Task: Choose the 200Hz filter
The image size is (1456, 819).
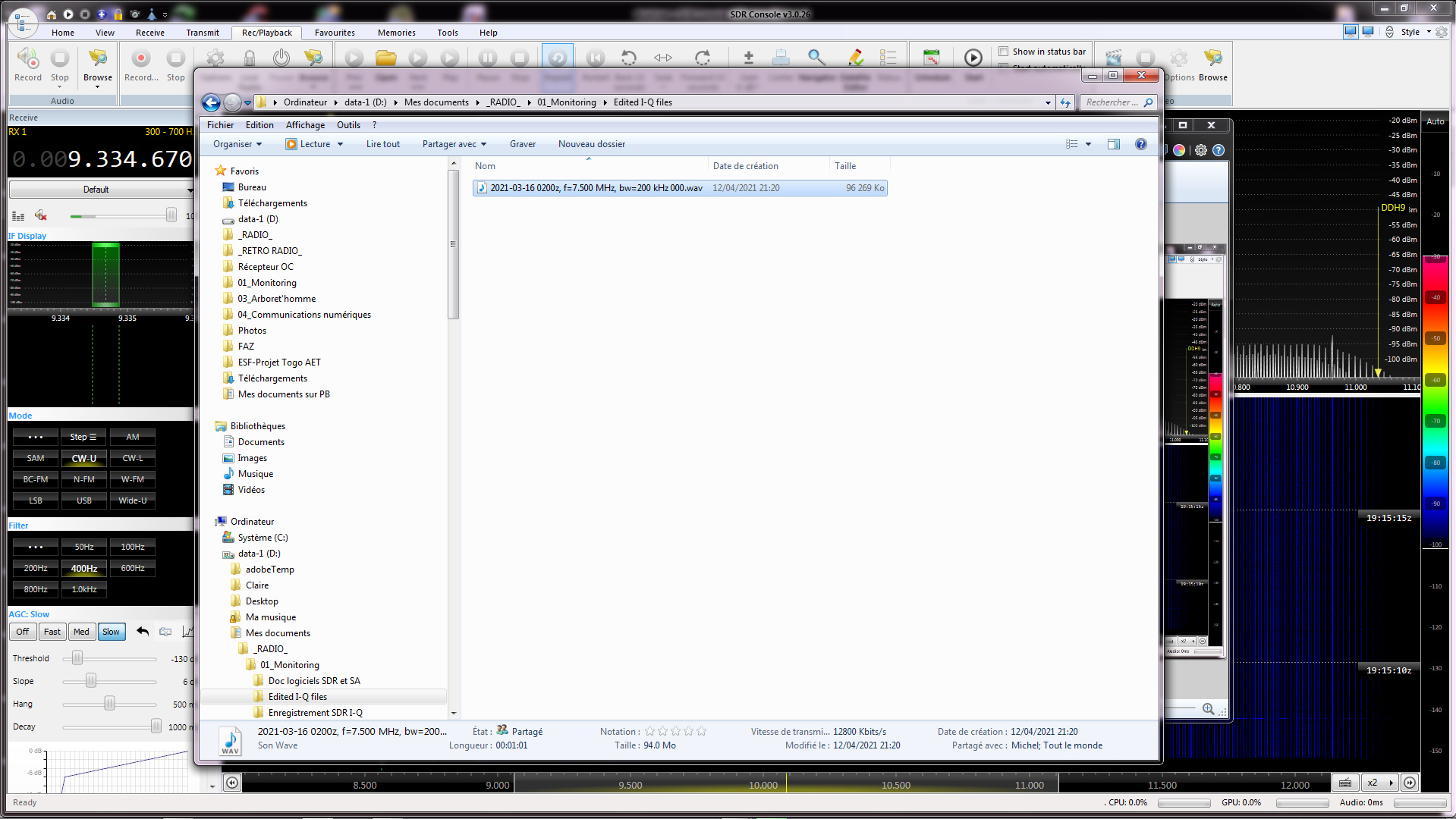Action: 36,568
